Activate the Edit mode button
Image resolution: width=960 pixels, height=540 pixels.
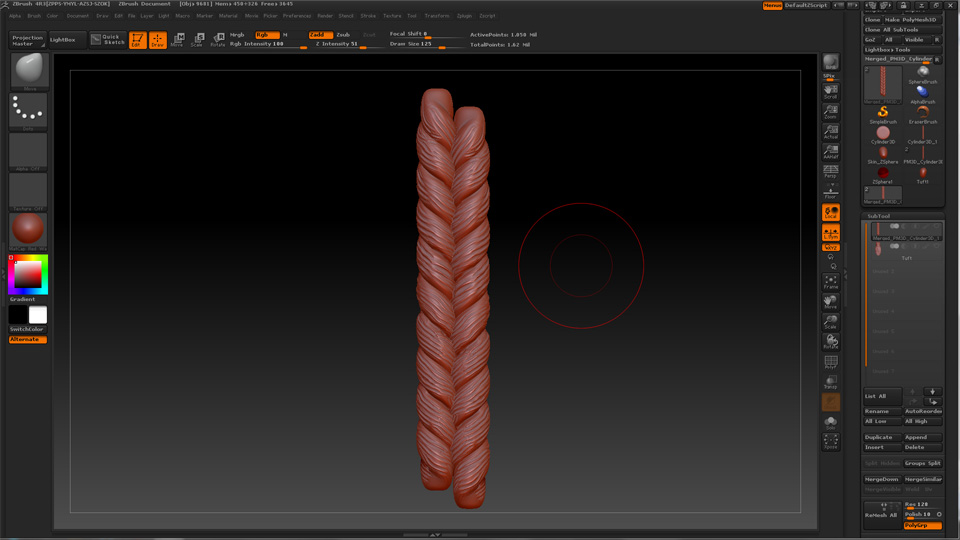tap(137, 40)
